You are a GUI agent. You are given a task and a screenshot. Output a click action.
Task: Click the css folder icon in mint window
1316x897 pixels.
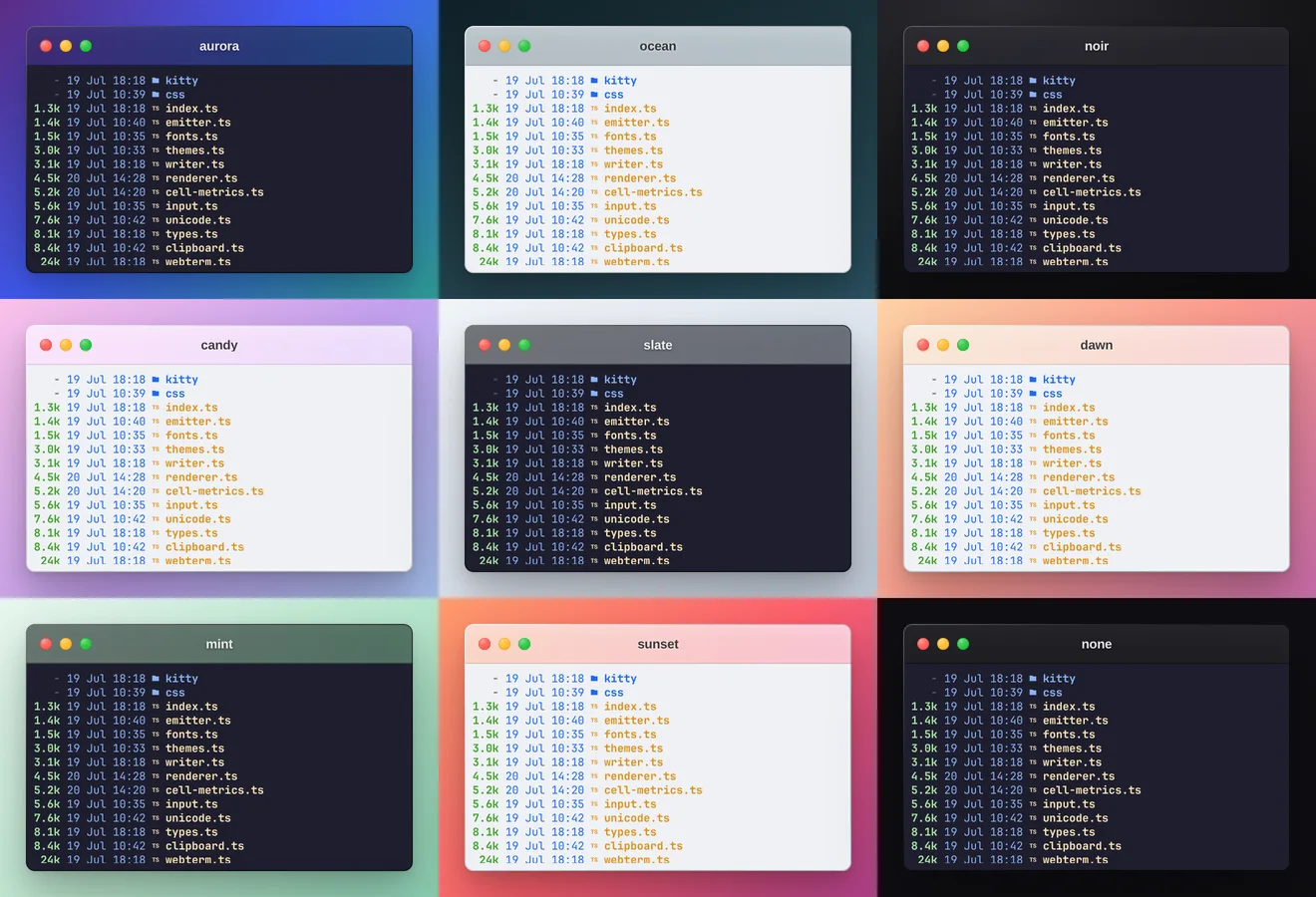tap(156, 693)
